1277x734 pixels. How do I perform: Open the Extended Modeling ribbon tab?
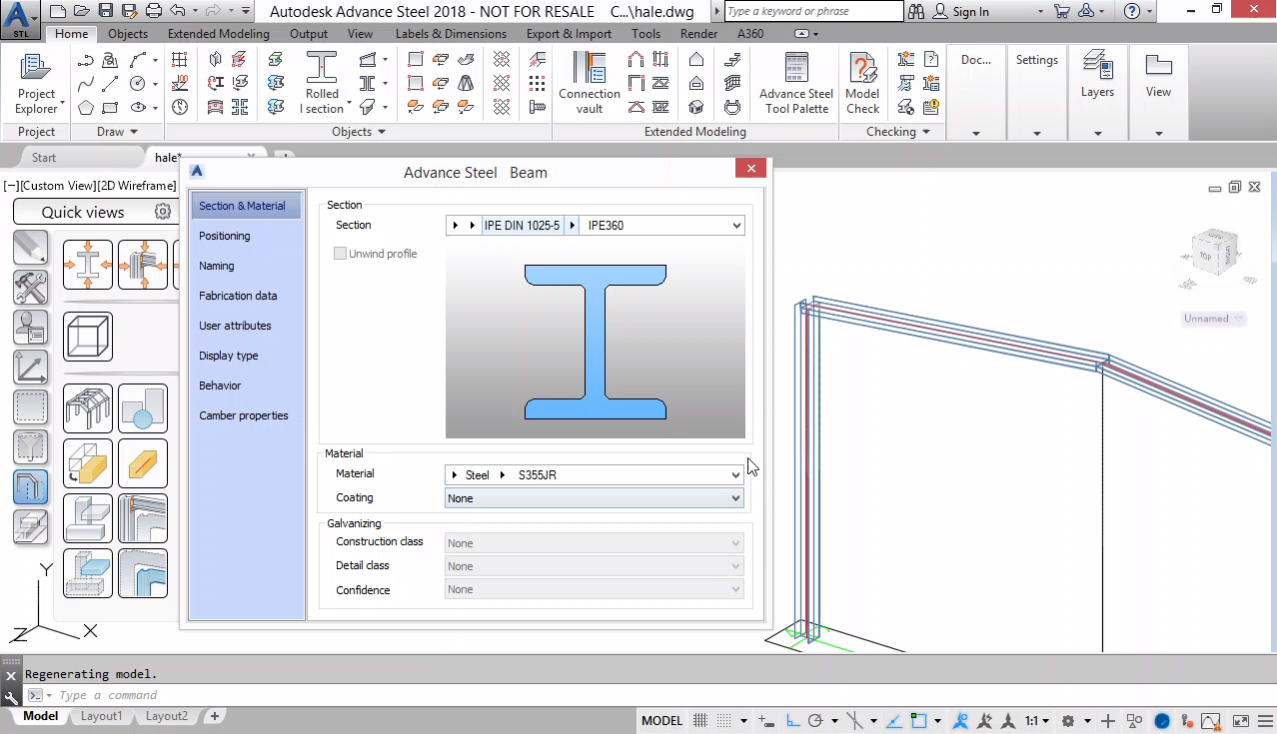[218, 33]
